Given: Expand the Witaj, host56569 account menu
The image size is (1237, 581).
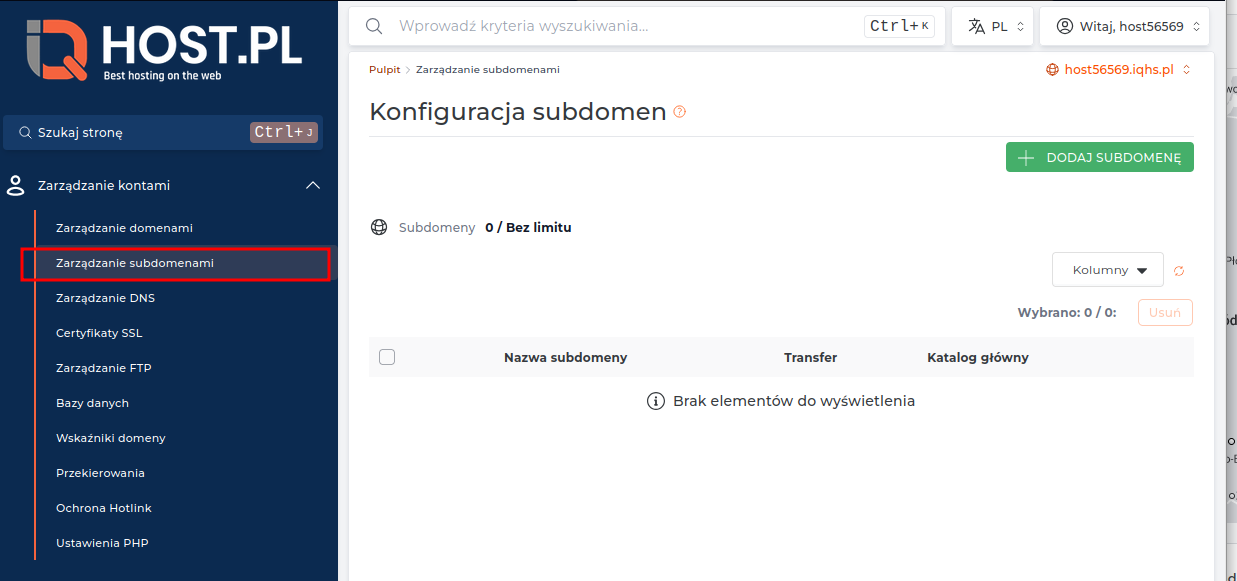Looking at the screenshot, I should 1124,25.
